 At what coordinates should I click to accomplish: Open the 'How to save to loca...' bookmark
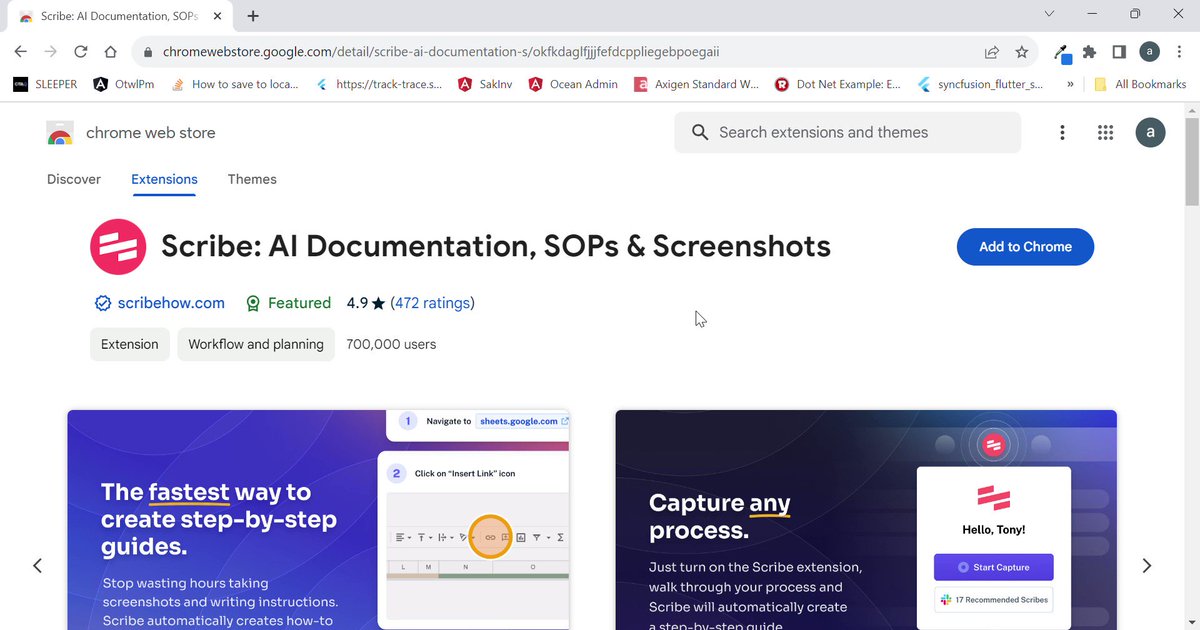235,84
